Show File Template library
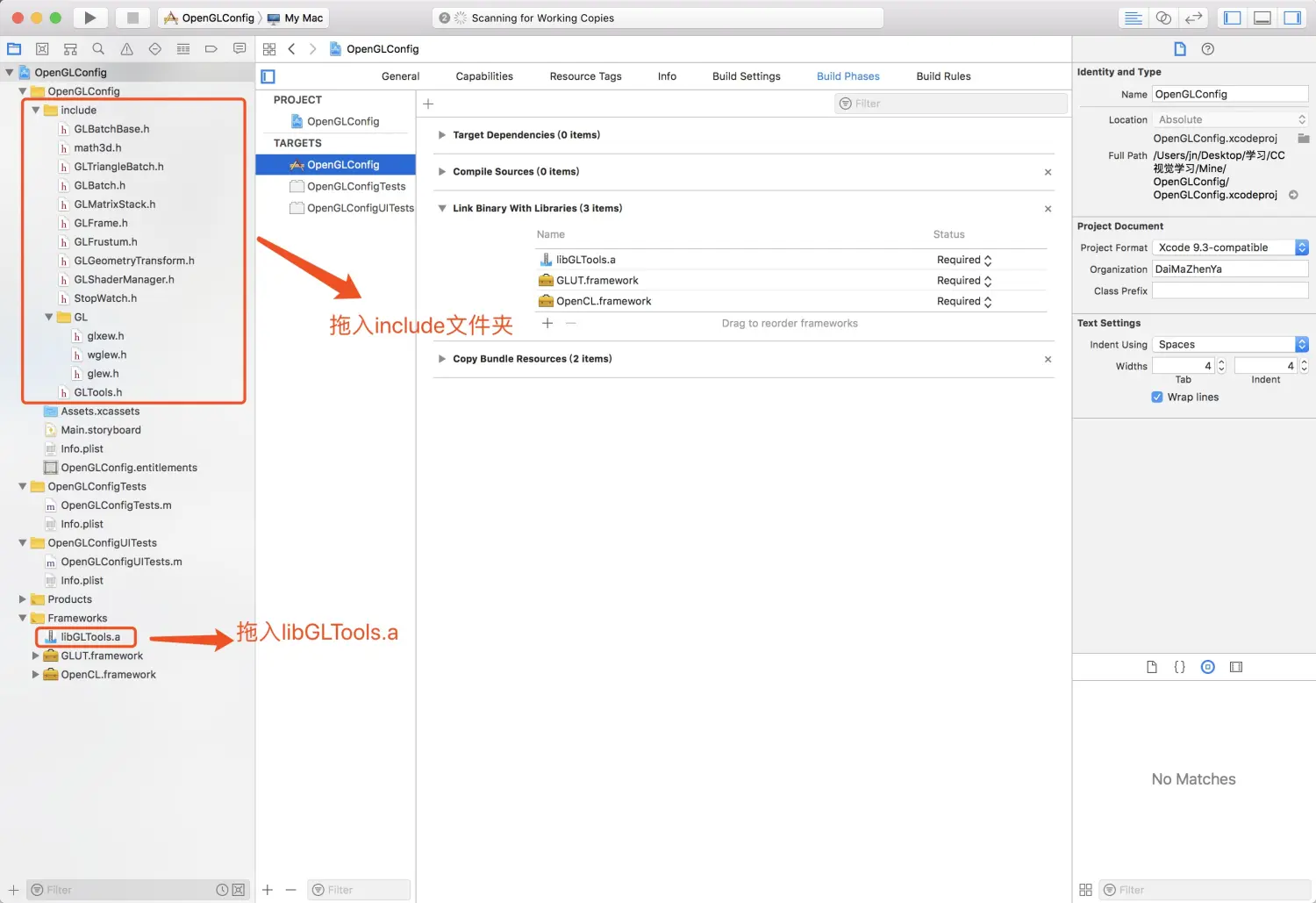The width and height of the screenshot is (1316, 903). pyautogui.click(x=1152, y=667)
